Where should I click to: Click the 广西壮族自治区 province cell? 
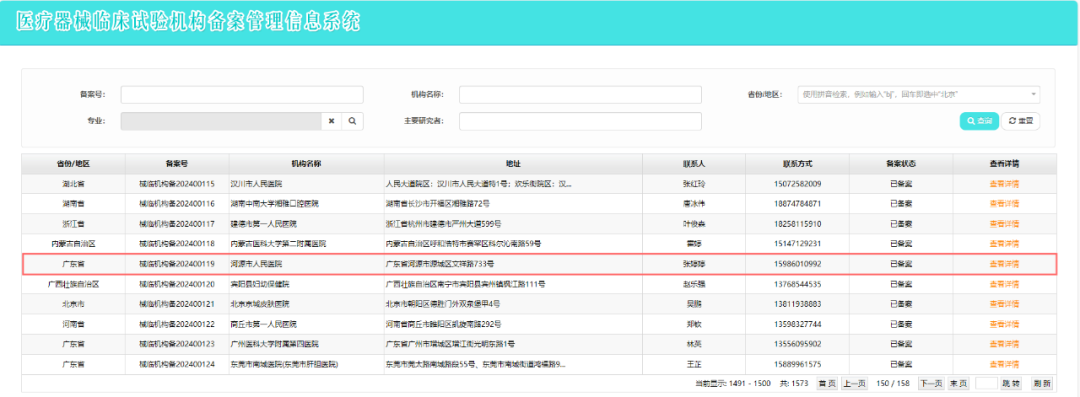(x=74, y=284)
